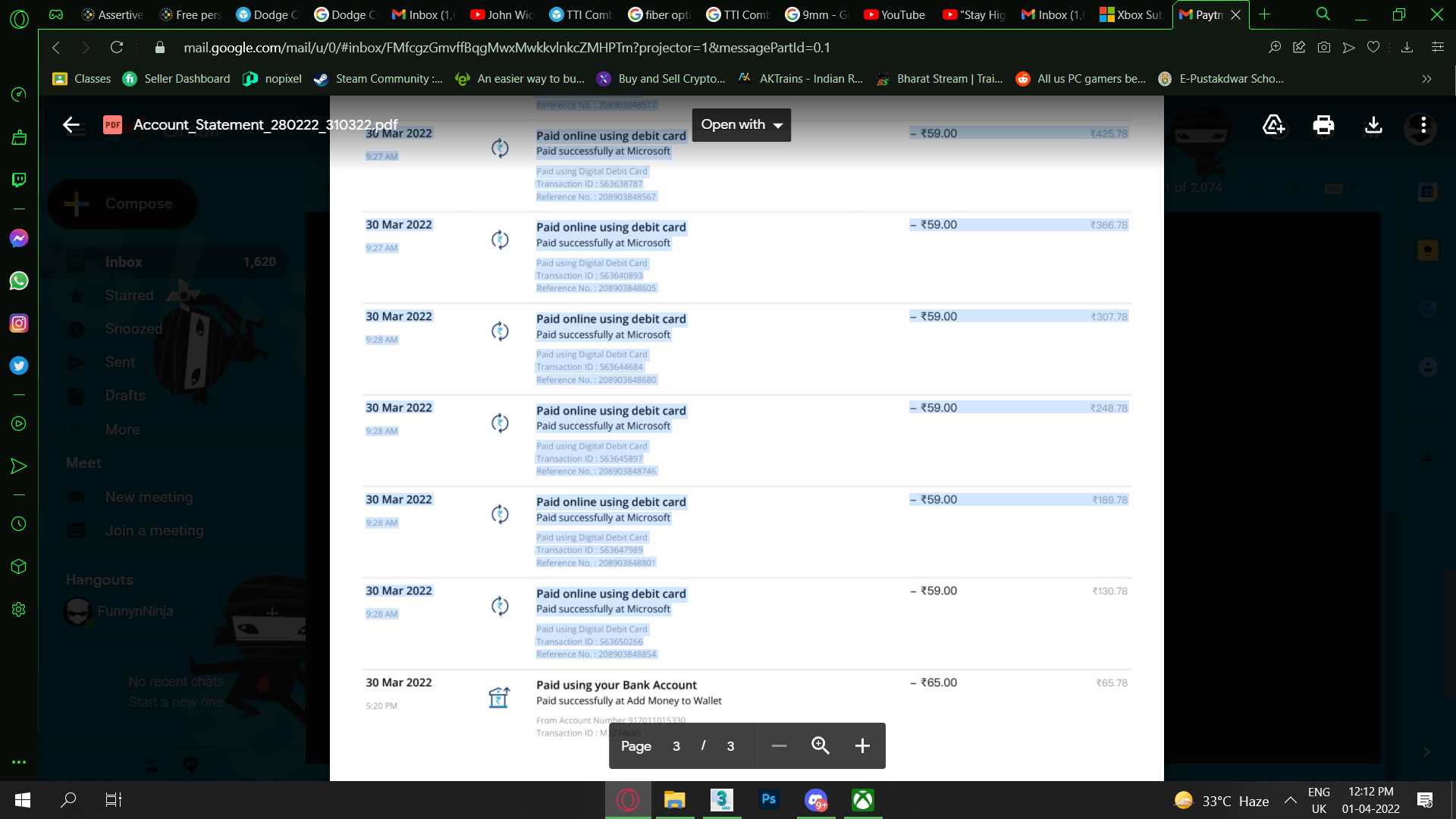1456x819 pixels.
Task: Click balance value ₹425.78
Action: (1109, 133)
